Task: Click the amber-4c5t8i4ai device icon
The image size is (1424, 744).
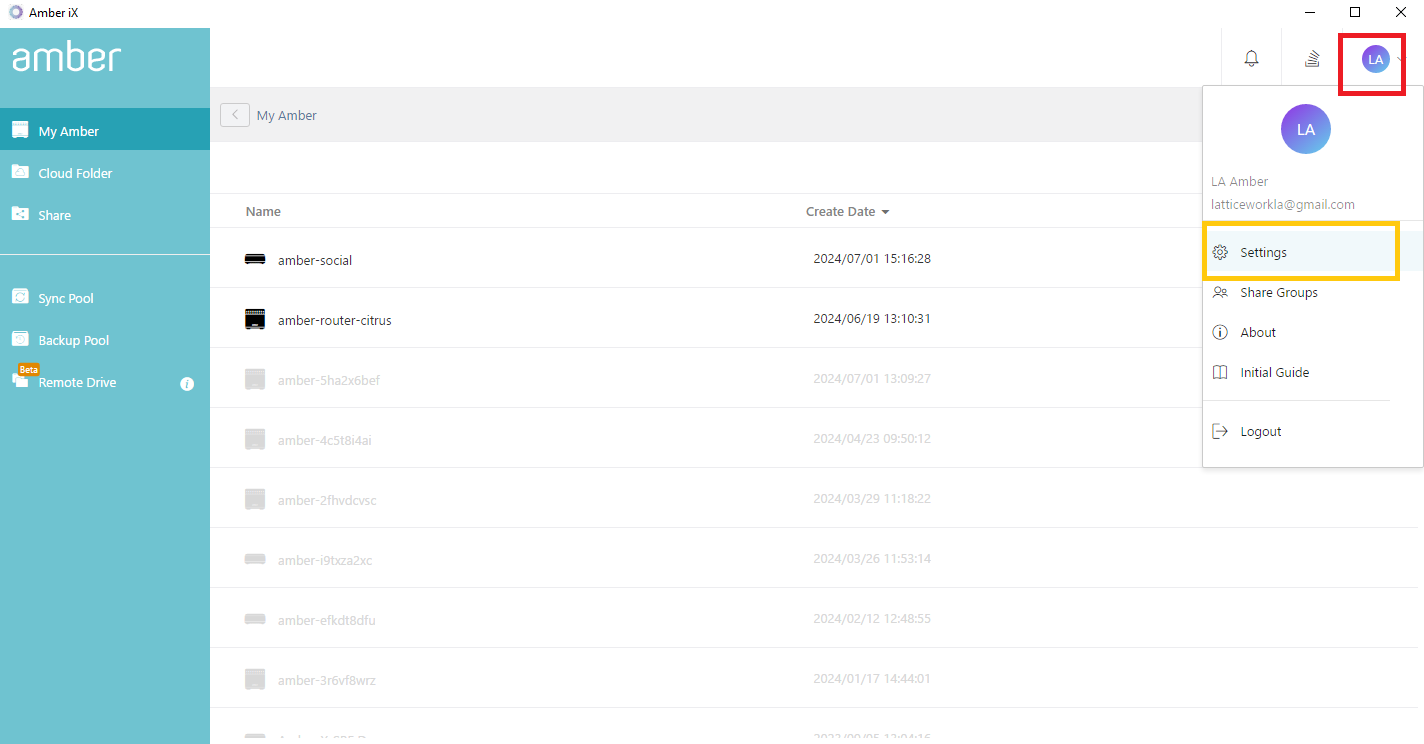Action: (x=255, y=439)
